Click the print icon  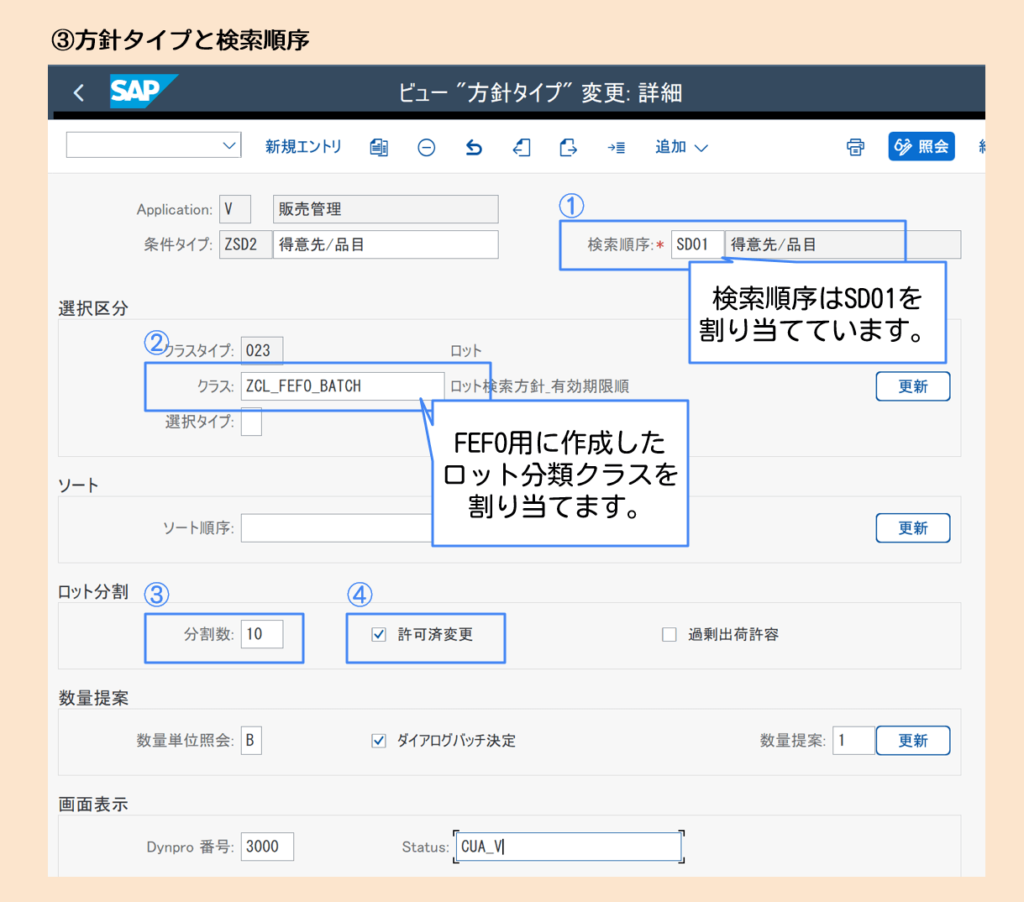coord(855,147)
